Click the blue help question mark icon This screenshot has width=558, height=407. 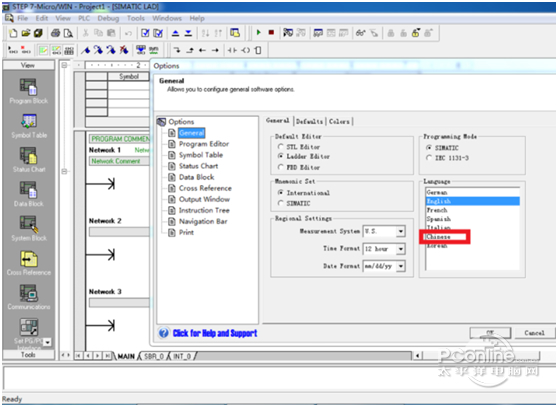coord(163,333)
